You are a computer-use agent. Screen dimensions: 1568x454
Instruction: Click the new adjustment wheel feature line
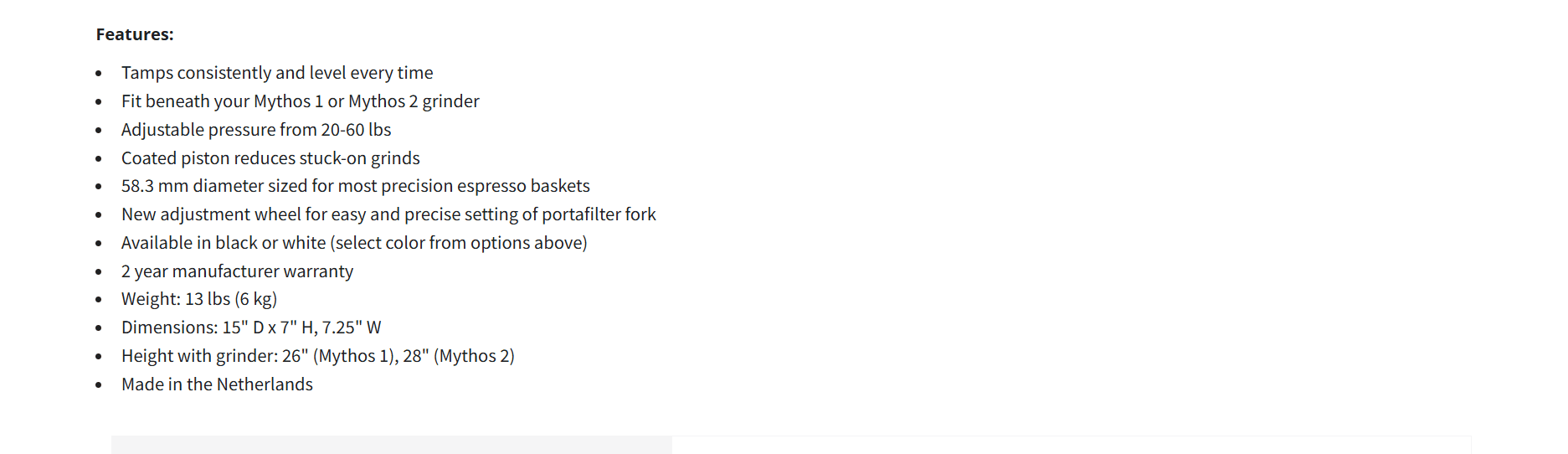(388, 214)
